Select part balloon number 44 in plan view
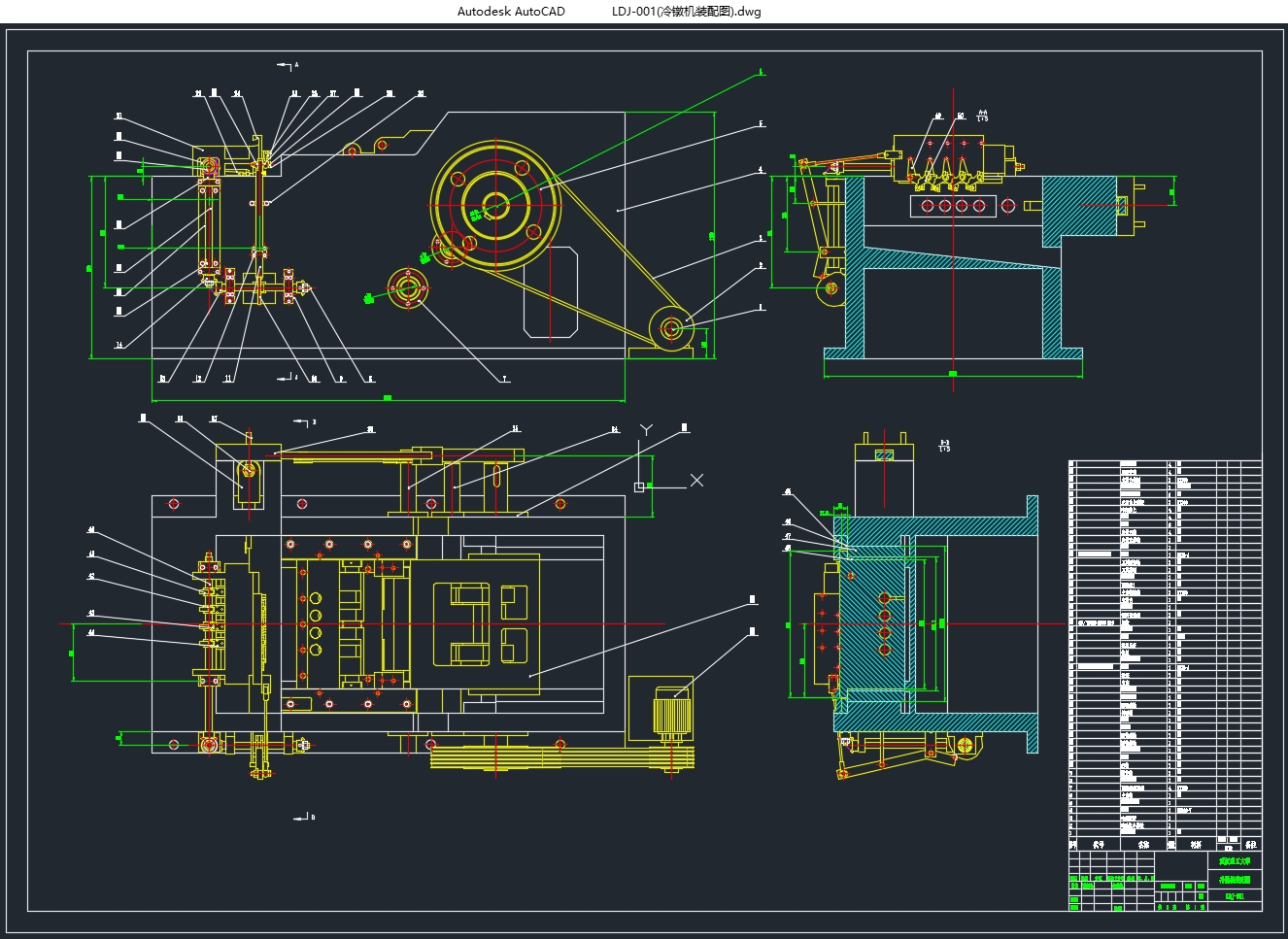1288x939 pixels. click(x=91, y=632)
